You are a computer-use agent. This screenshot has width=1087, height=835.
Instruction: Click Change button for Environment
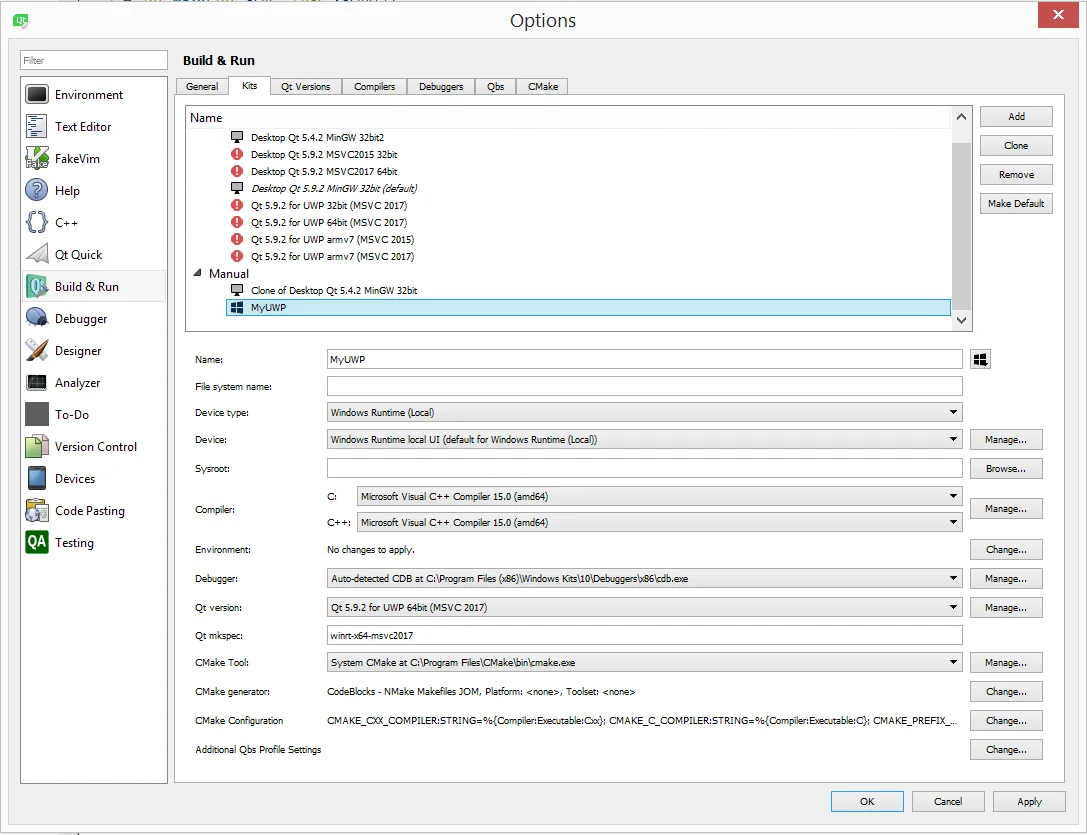click(x=1006, y=549)
